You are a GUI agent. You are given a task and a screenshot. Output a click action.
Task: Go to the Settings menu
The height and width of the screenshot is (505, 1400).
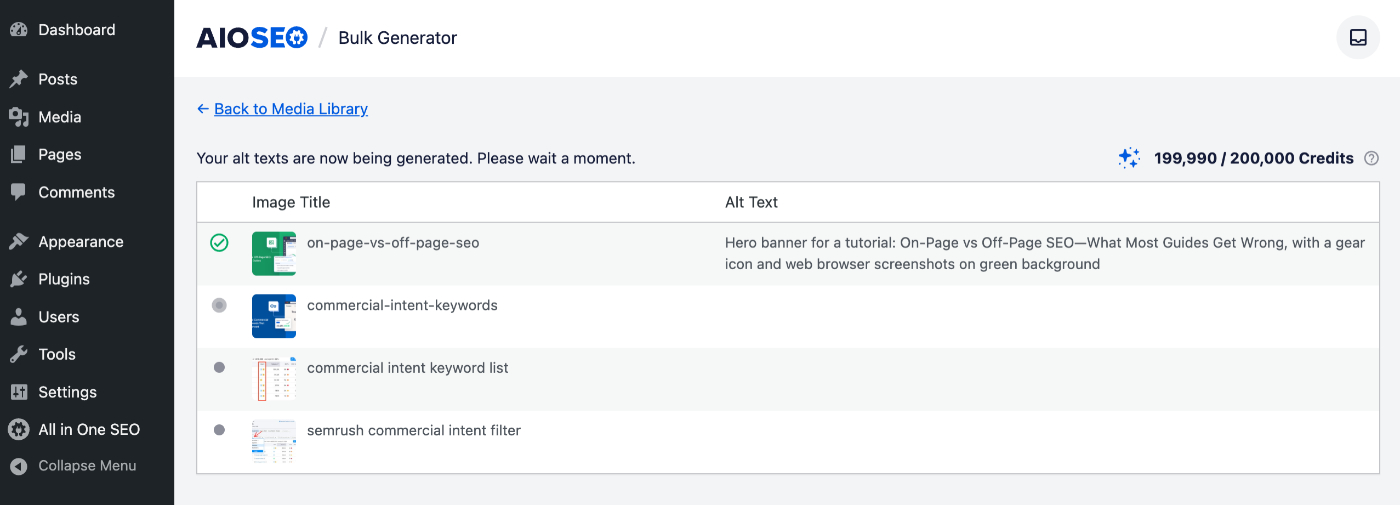click(67, 392)
